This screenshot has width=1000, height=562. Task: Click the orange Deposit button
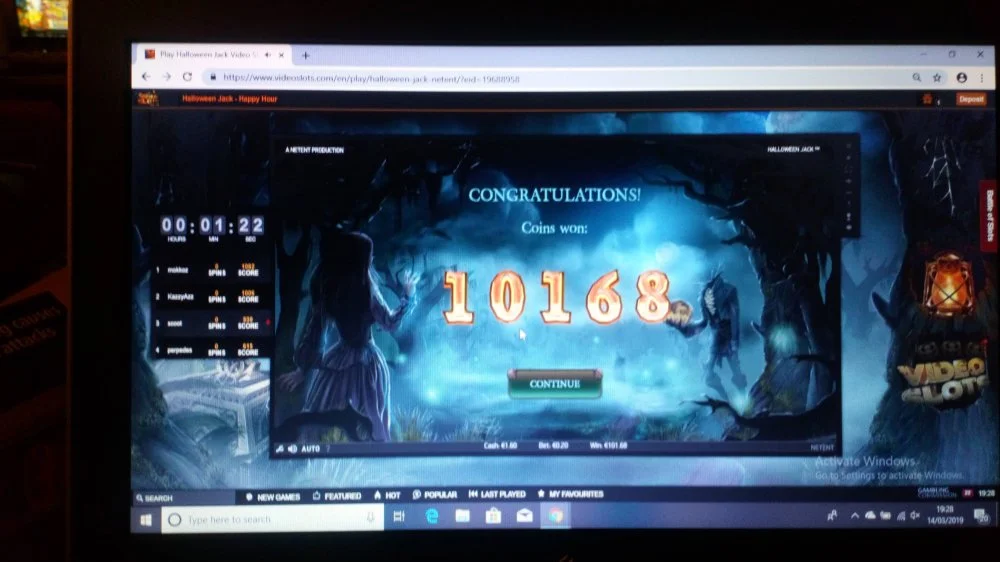coord(971,99)
